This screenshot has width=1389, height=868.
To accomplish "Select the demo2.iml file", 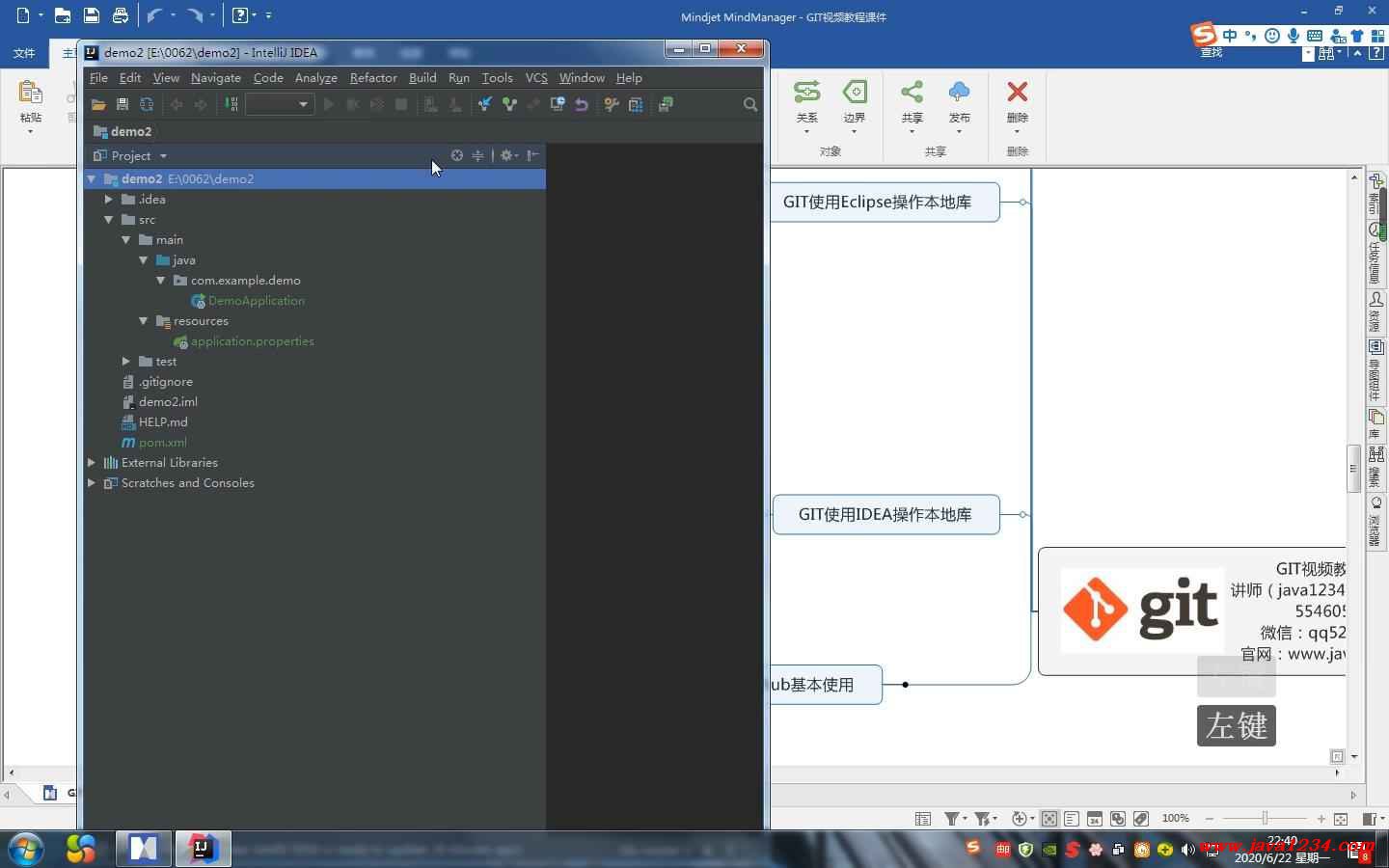I will pyautogui.click(x=159, y=401).
